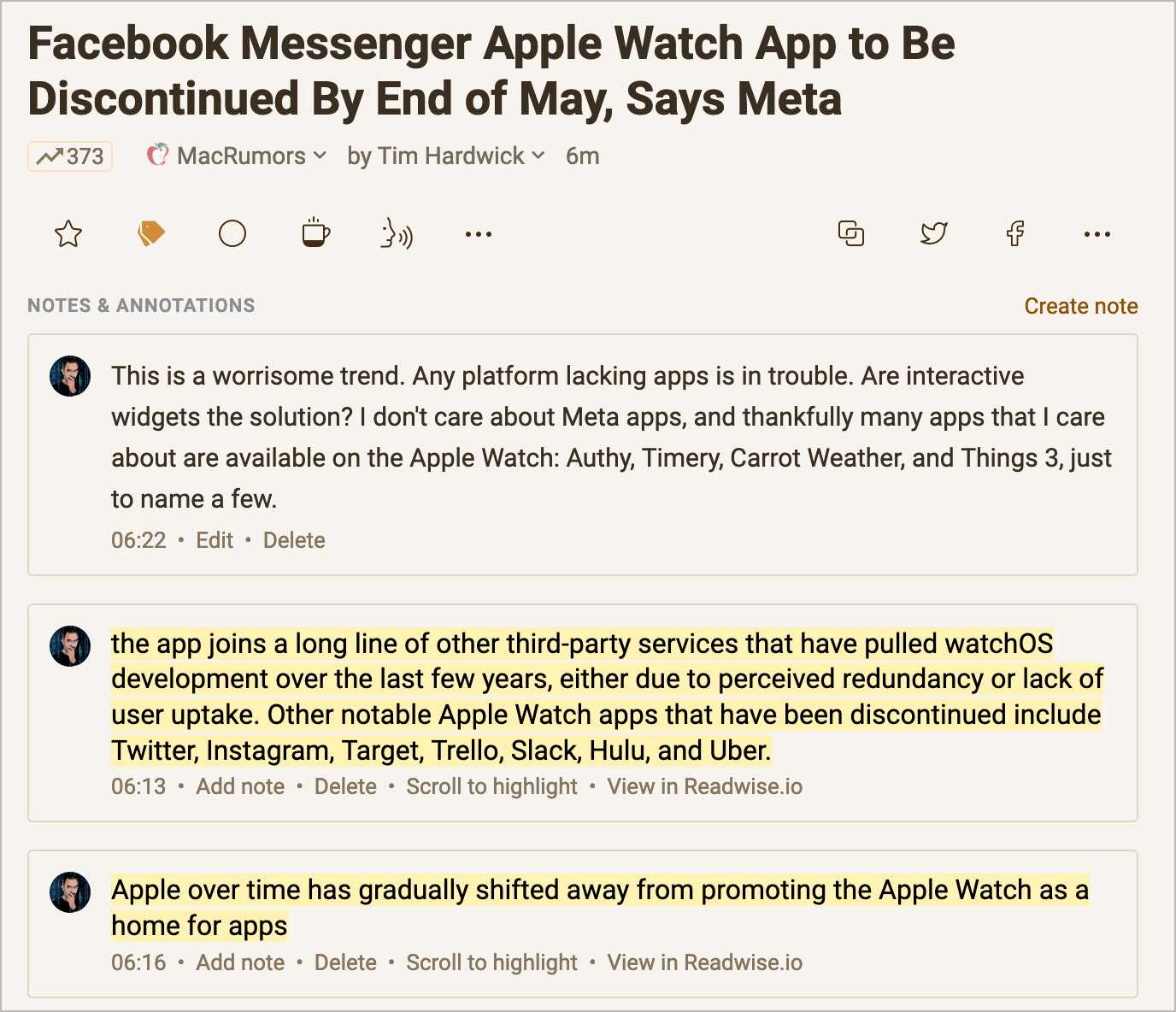Click the 06:13 highlight timestamp

[x=138, y=786]
